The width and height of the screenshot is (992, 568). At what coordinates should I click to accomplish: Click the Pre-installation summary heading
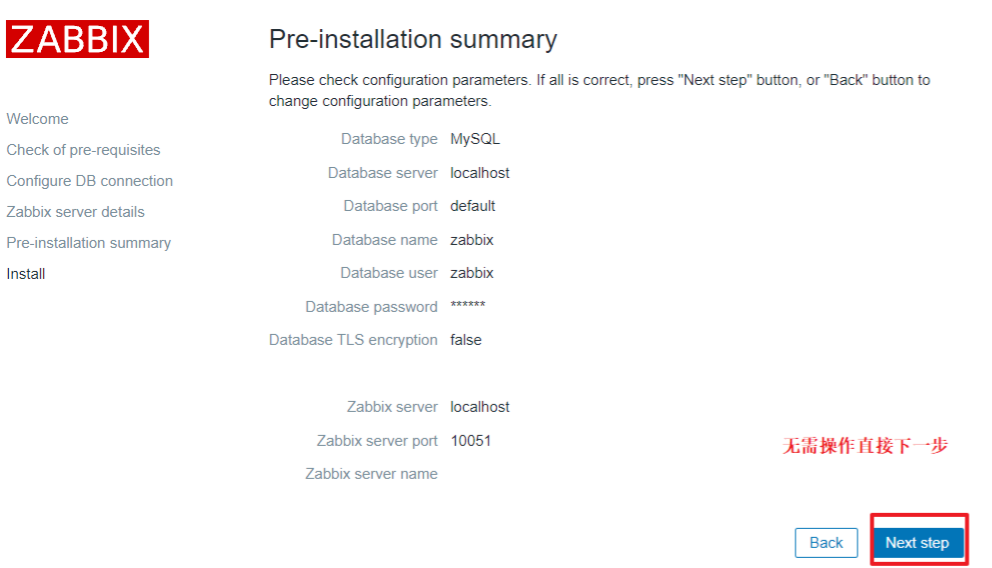pyautogui.click(x=412, y=40)
